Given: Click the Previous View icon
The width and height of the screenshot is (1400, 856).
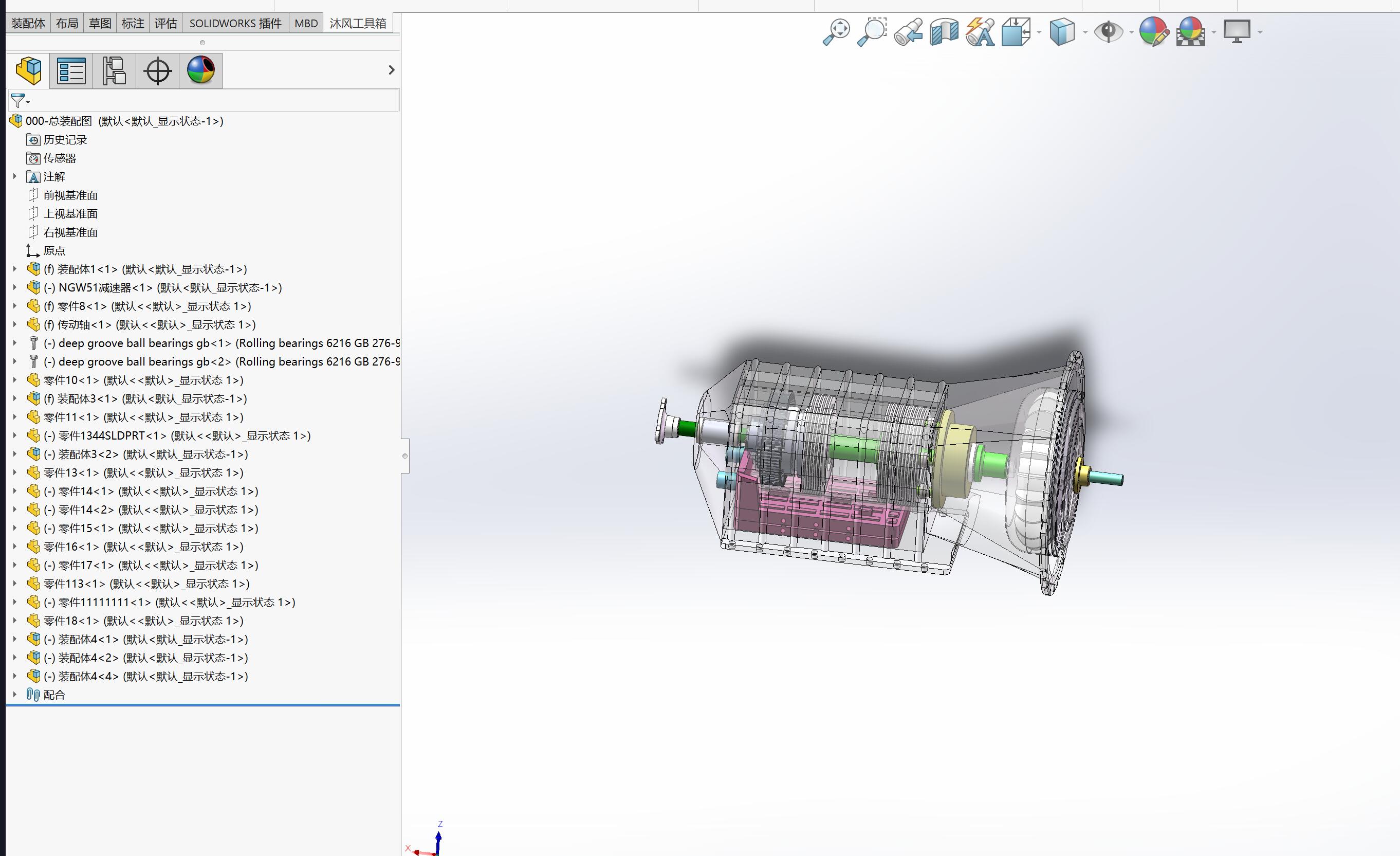Looking at the screenshot, I should coord(908,32).
